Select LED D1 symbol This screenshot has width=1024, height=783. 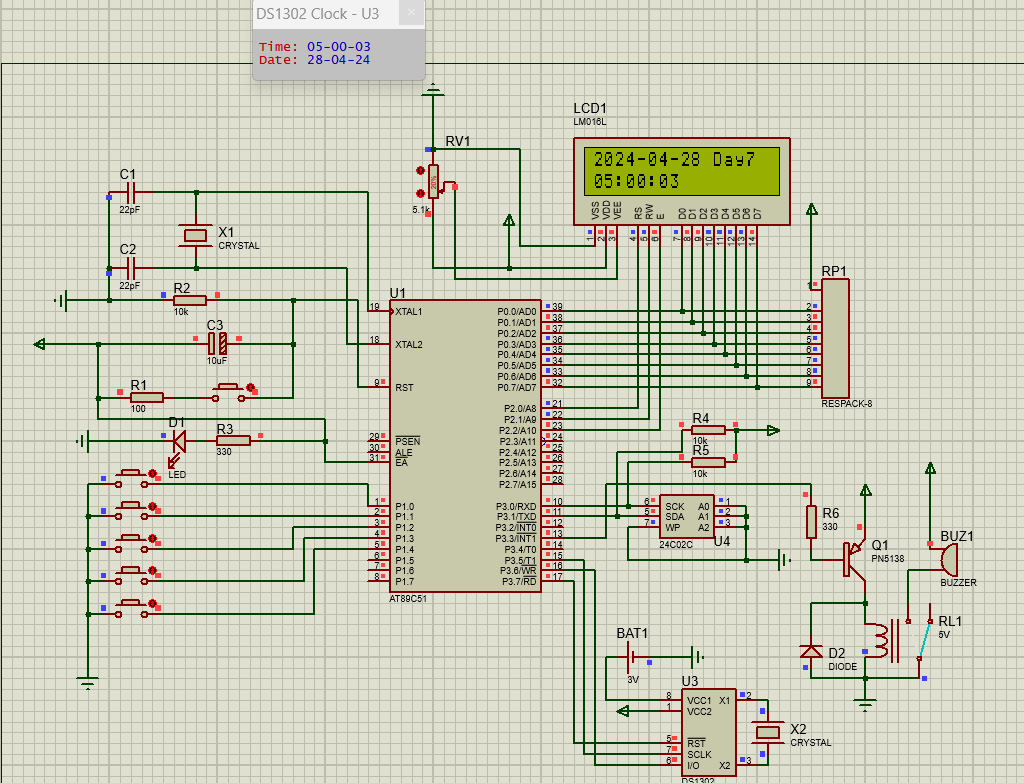point(178,441)
